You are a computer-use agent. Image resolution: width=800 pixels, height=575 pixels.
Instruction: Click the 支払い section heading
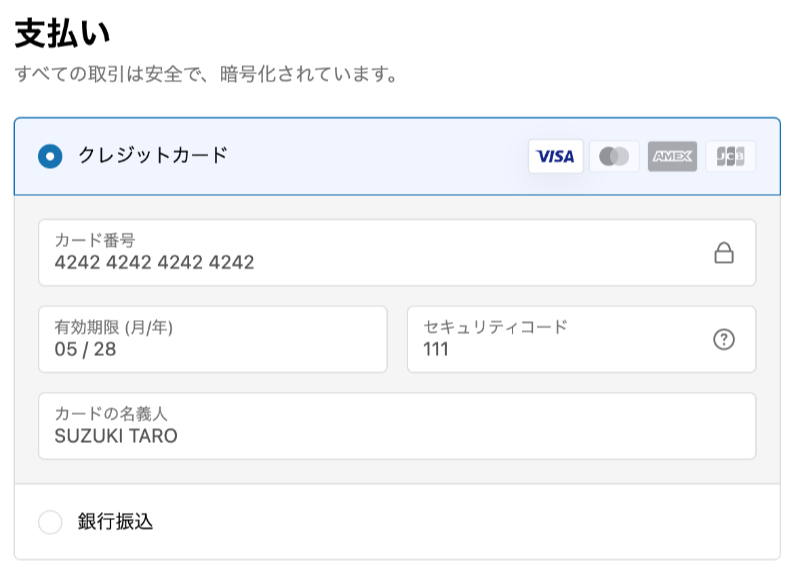tap(62, 35)
